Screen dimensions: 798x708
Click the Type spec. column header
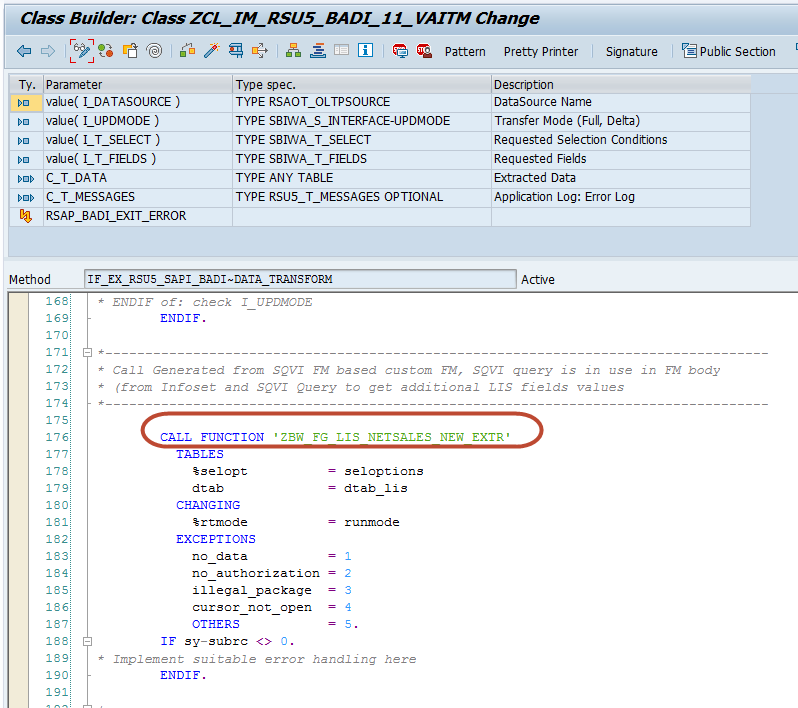tap(362, 84)
